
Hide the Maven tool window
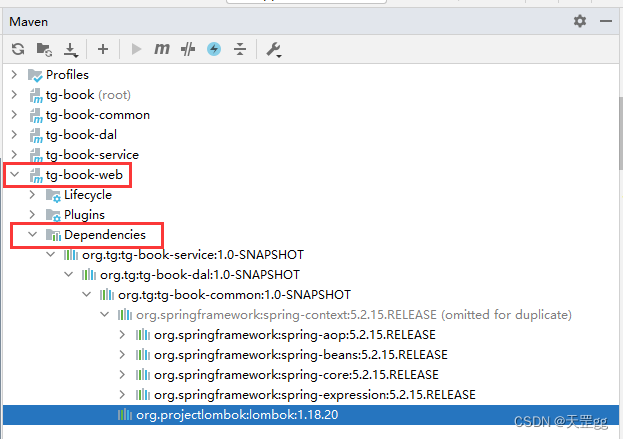606,21
